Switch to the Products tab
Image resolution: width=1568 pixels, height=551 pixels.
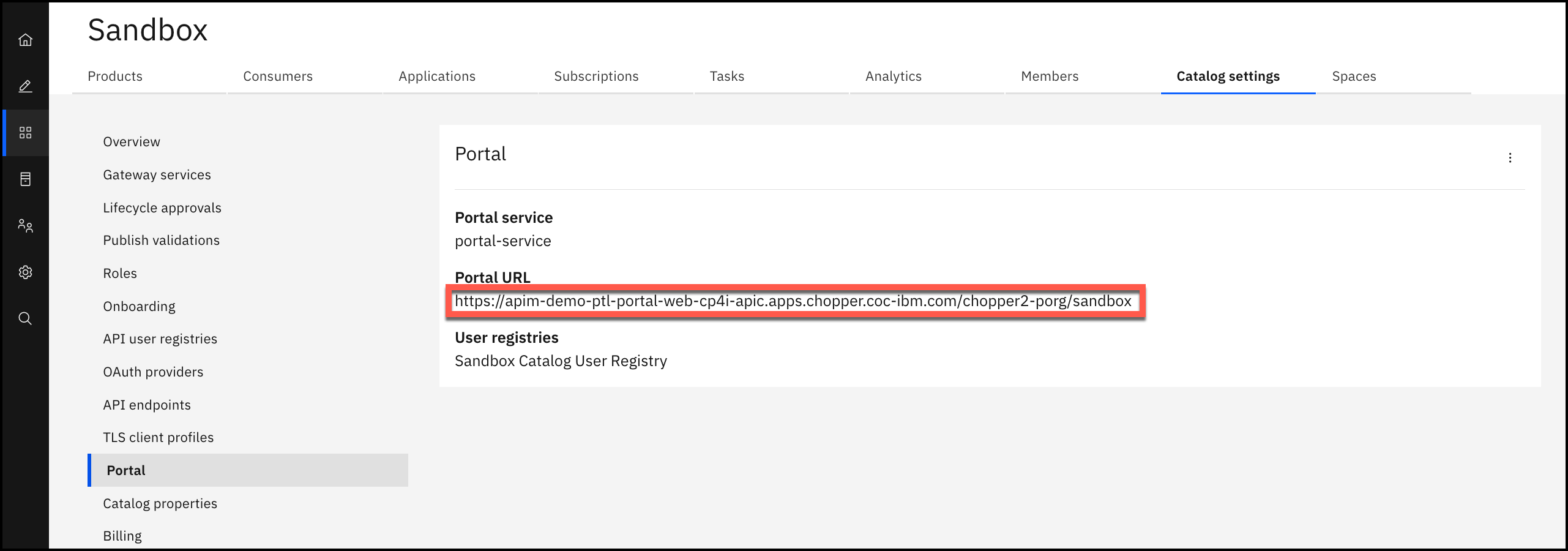tap(149, 77)
